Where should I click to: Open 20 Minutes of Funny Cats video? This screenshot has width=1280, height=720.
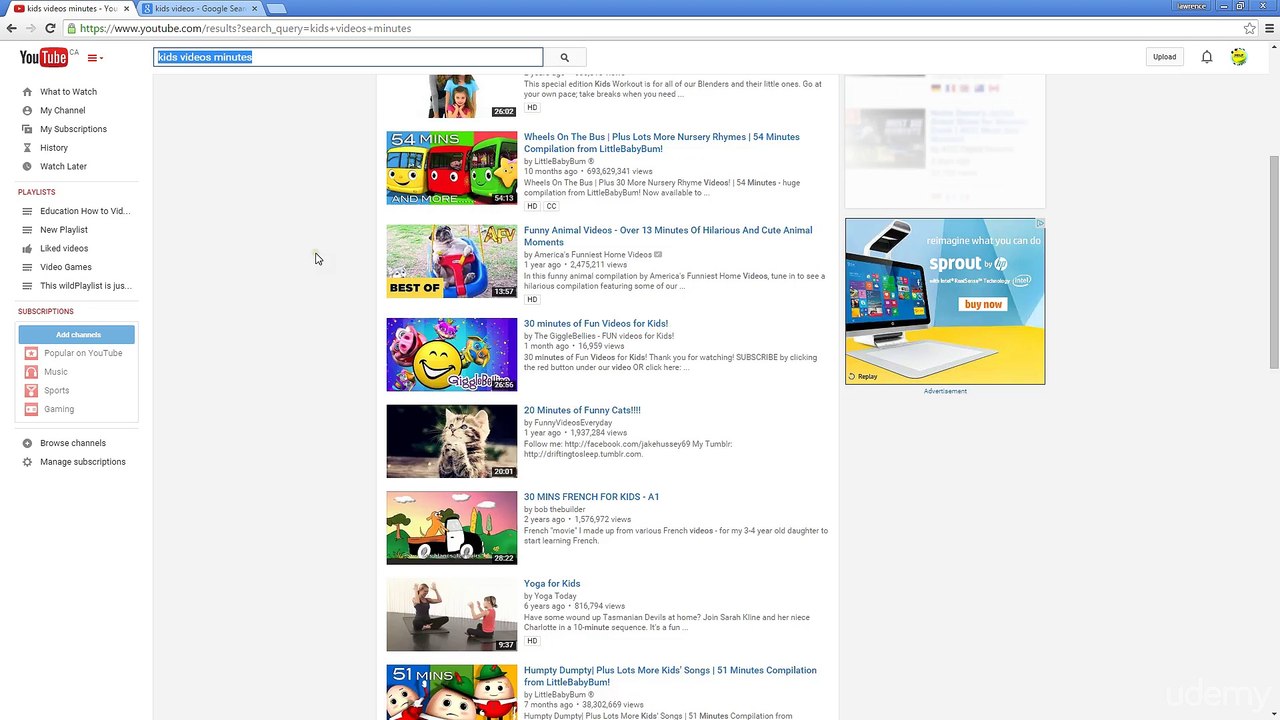tap(582, 410)
